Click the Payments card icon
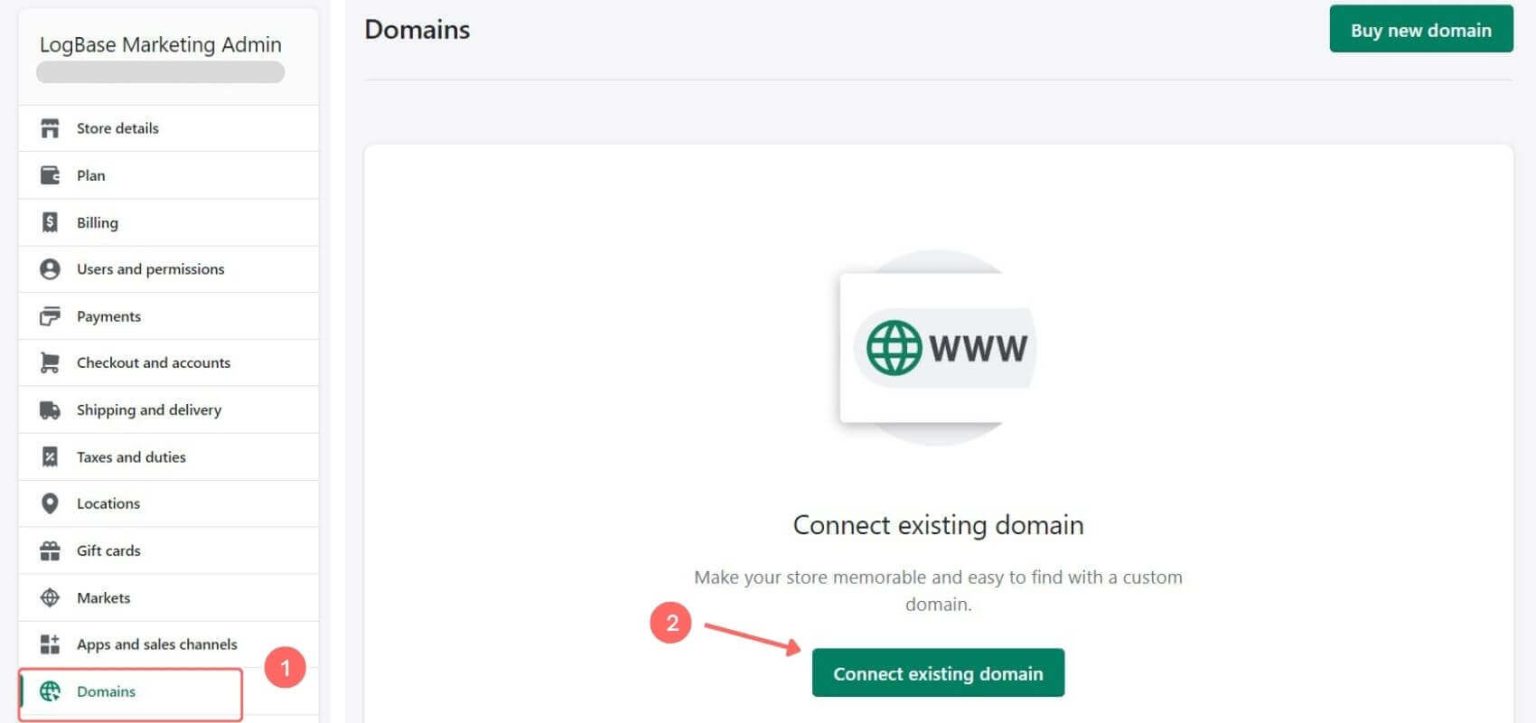Screen dimensions: 1536x723 point(50,316)
